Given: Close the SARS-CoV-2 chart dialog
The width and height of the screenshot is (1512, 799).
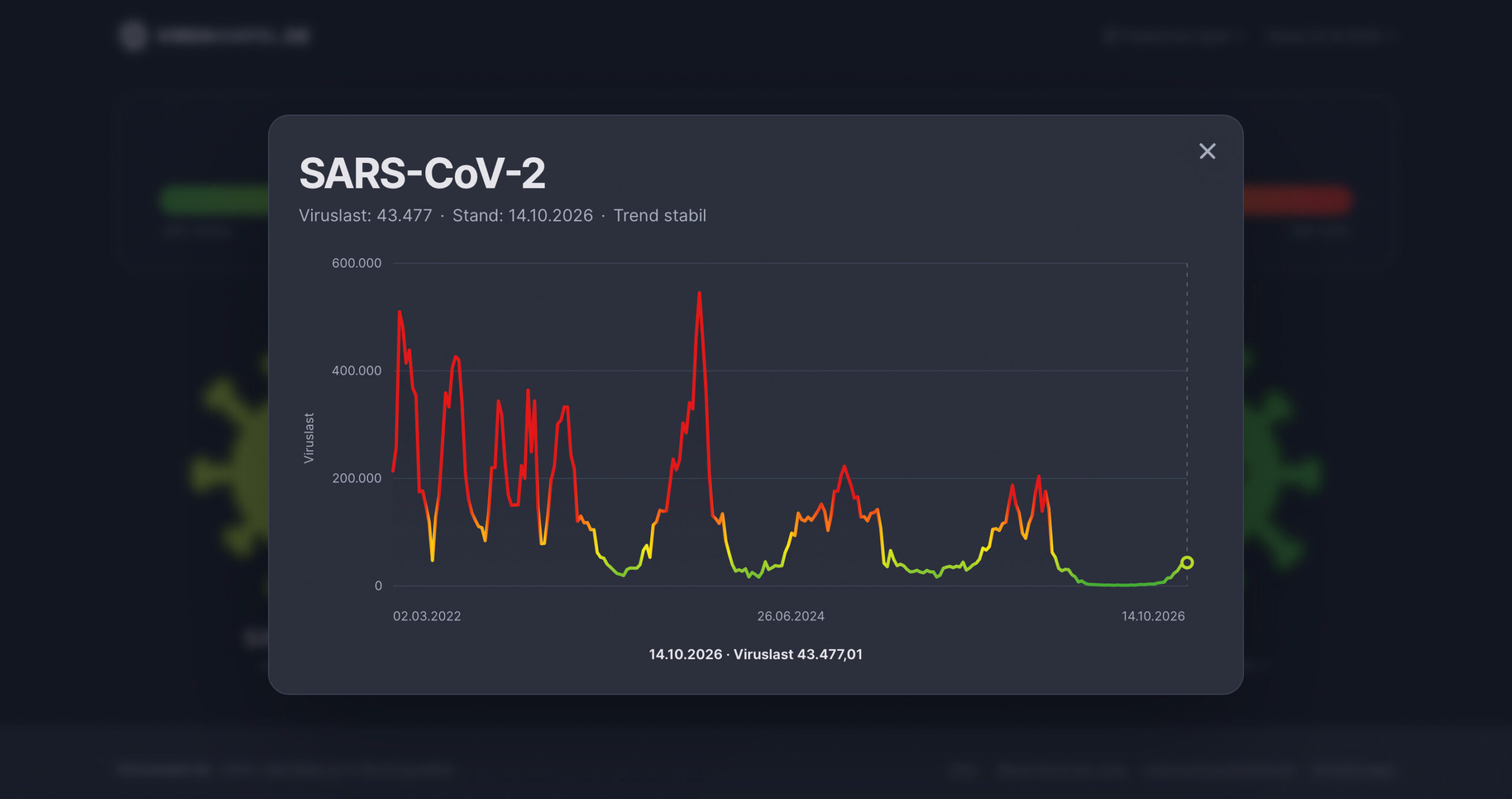Looking at the screenshot, I should tap(1207, 151).
